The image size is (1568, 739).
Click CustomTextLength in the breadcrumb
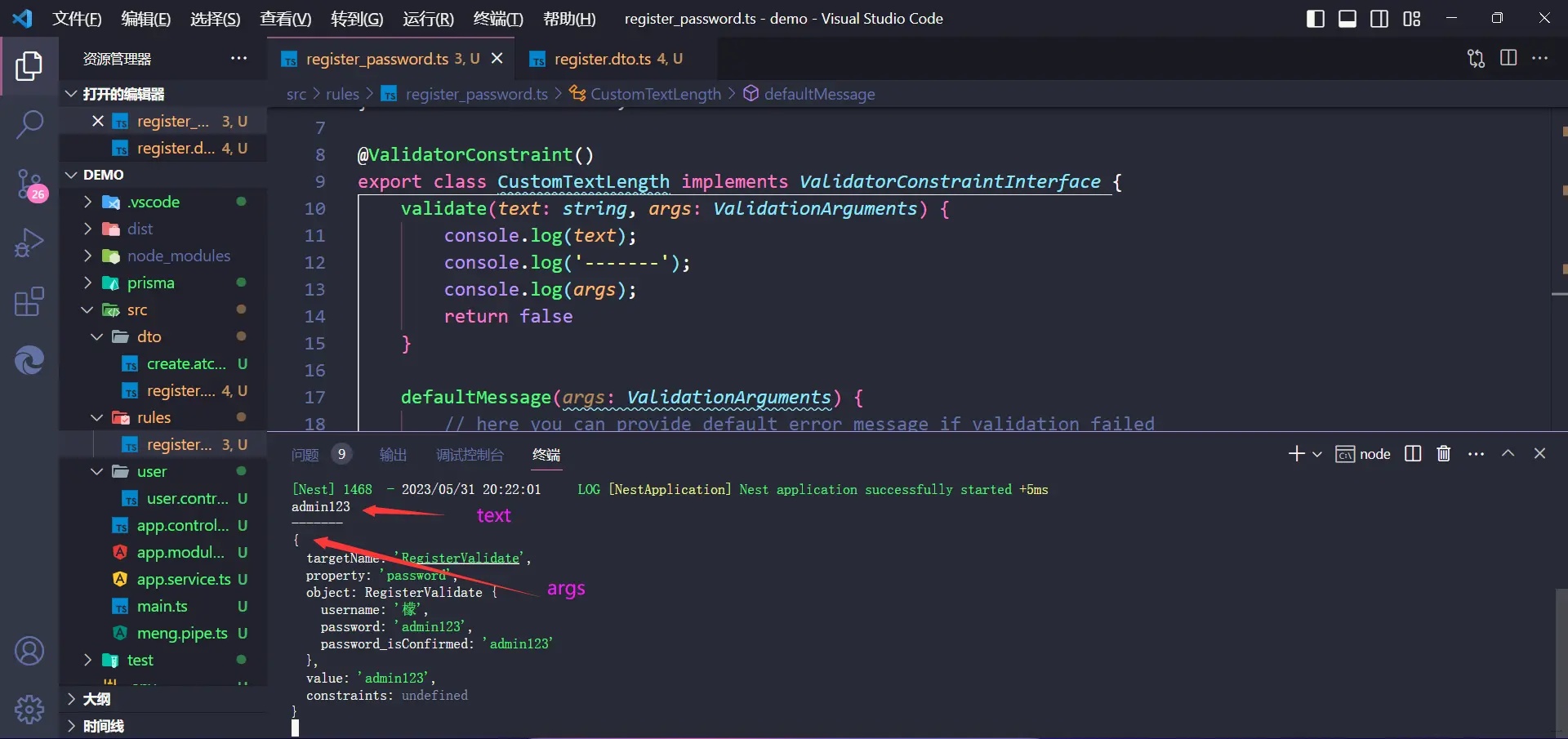pyautogui.click(x=655, y=94)
